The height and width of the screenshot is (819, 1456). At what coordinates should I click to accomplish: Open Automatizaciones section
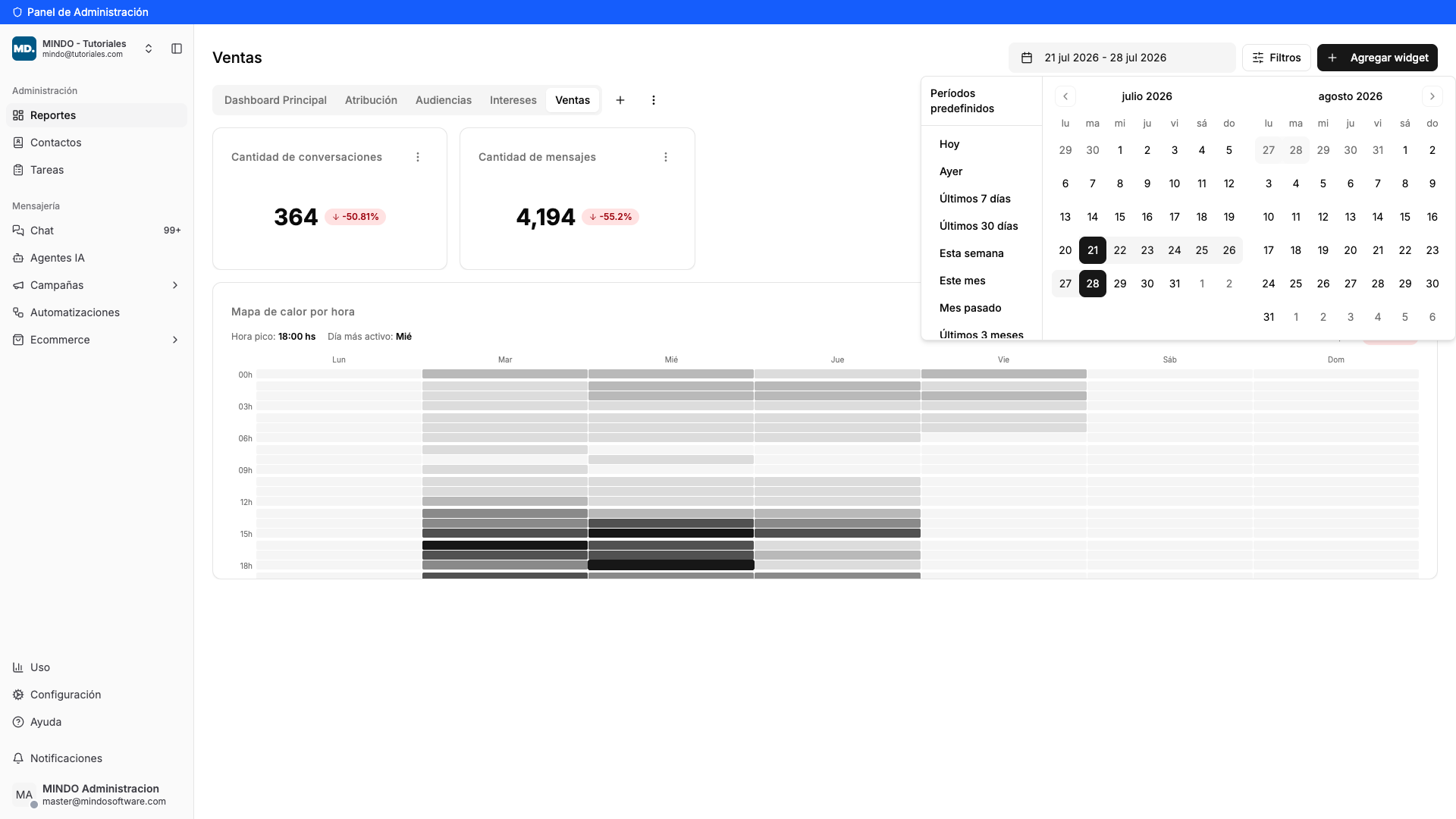(96, 312)
